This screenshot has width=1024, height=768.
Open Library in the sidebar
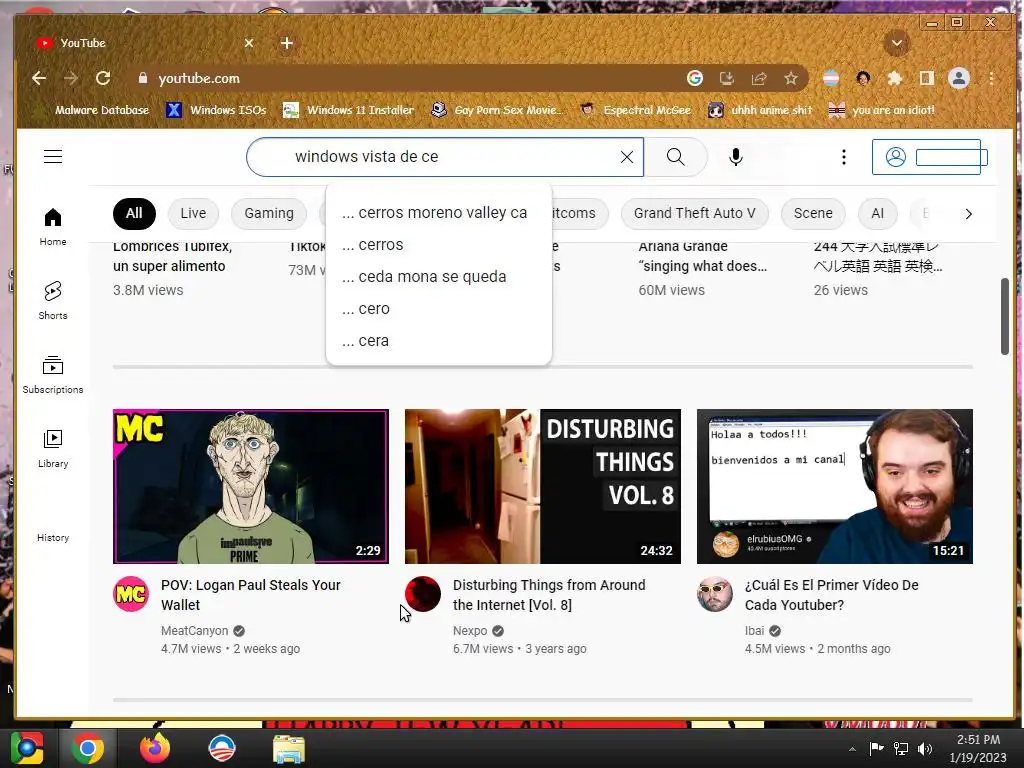53,449
